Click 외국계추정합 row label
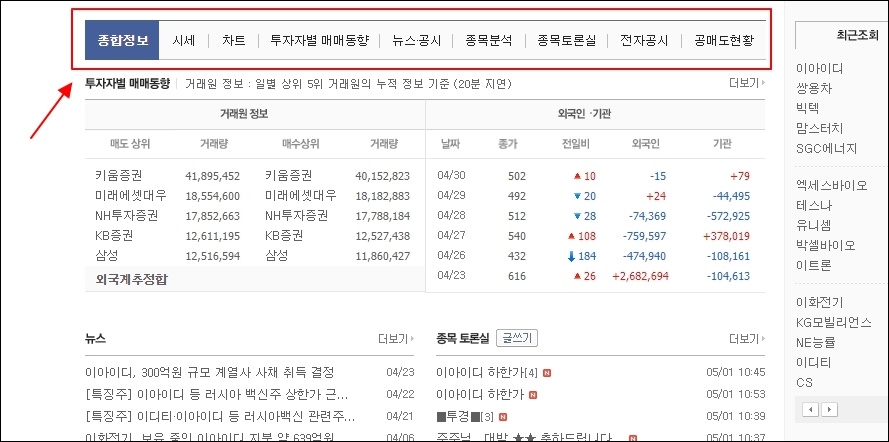This screenshot has height=442, width=889. tap(132, 279)
